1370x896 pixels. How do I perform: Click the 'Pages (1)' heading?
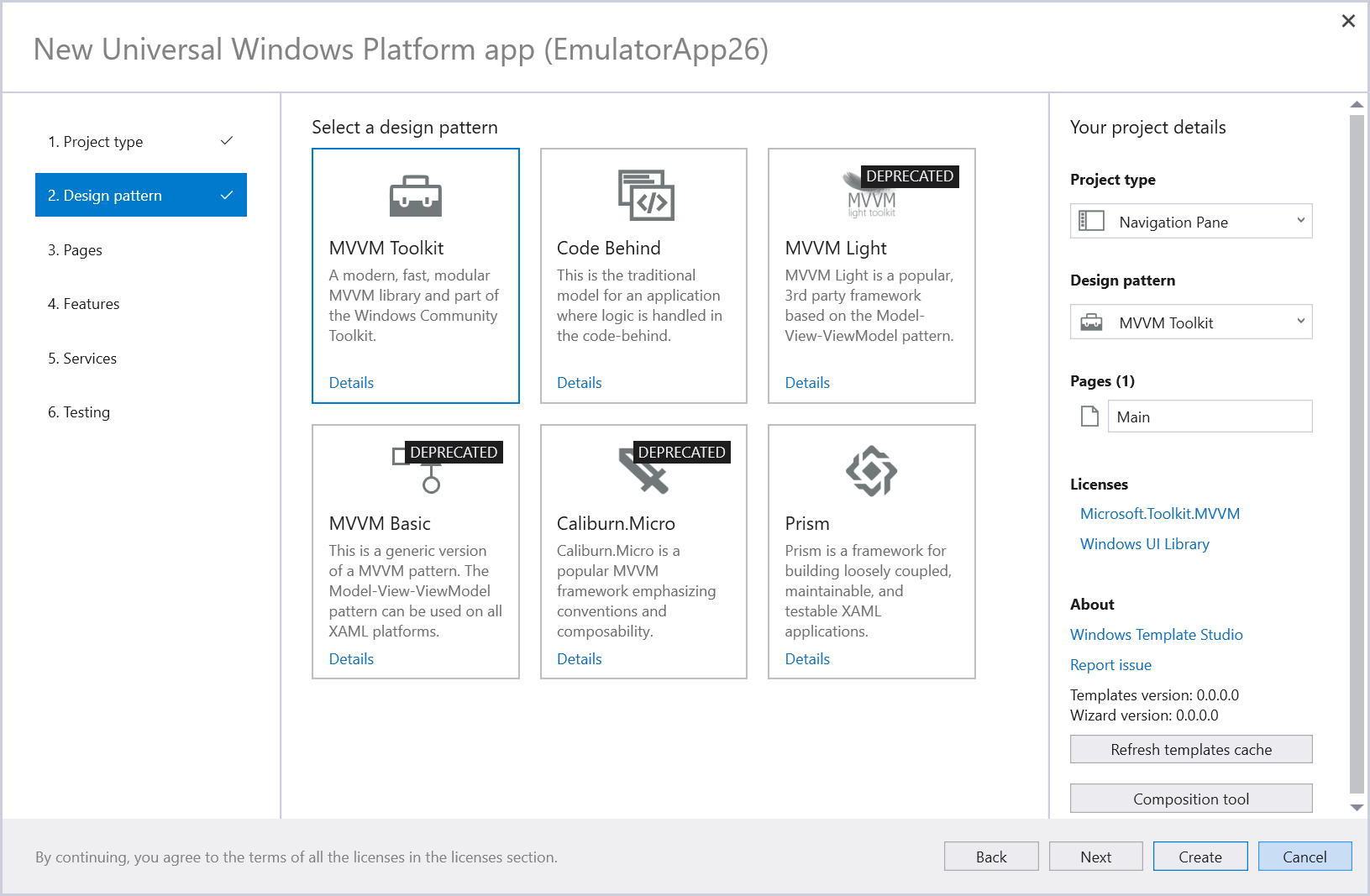pyautogui.click(x=1102, y=381)
